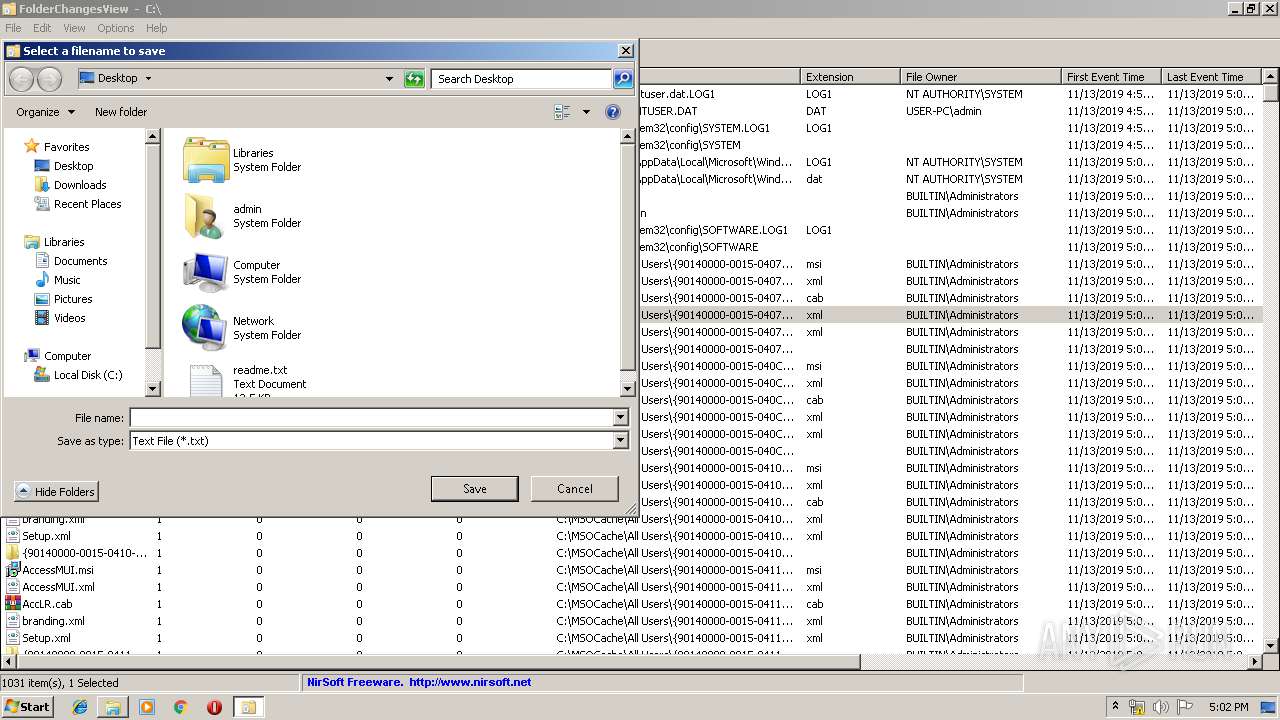Follow the nirsoft.net link in status bar
Viewport: 1280px width, 720px height.
tap(470, 683)
